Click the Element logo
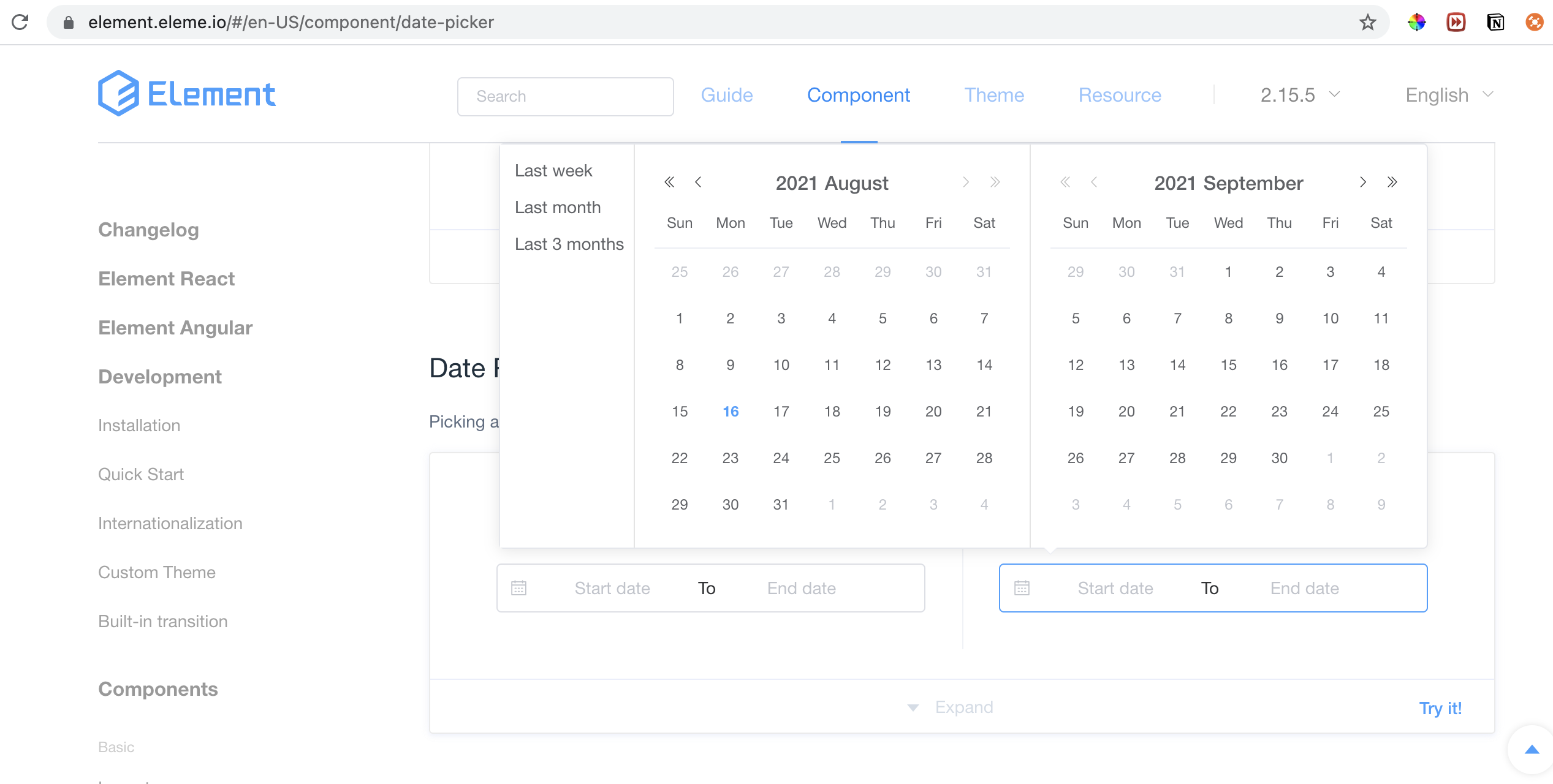 [187, 92]
